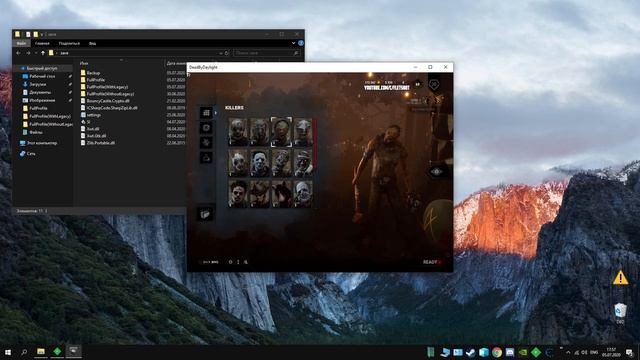Click Explorer forward navigation arrow
The width and height of the screenshot is (640, 360).
(x=28, y=53)
